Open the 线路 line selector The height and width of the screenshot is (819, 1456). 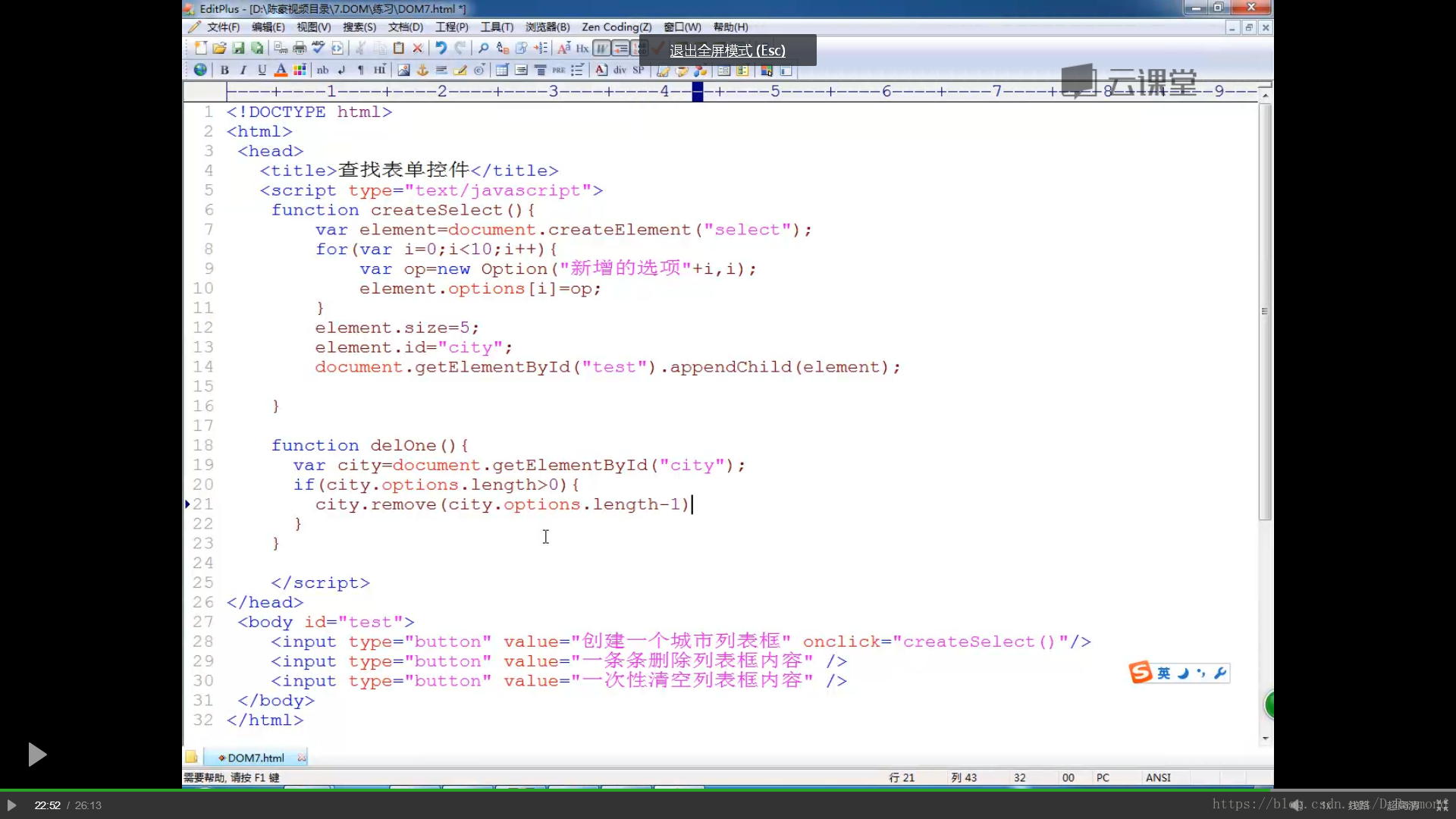click(x=1359, y=805)
